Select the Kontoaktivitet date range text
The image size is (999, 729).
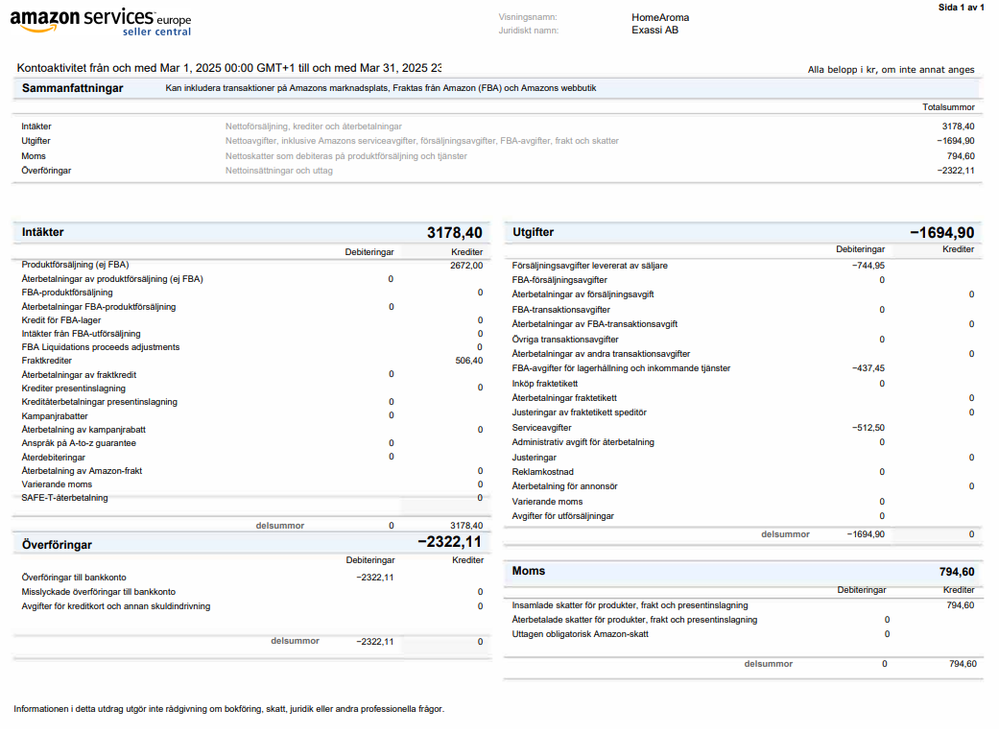click(x=229, y=68)
